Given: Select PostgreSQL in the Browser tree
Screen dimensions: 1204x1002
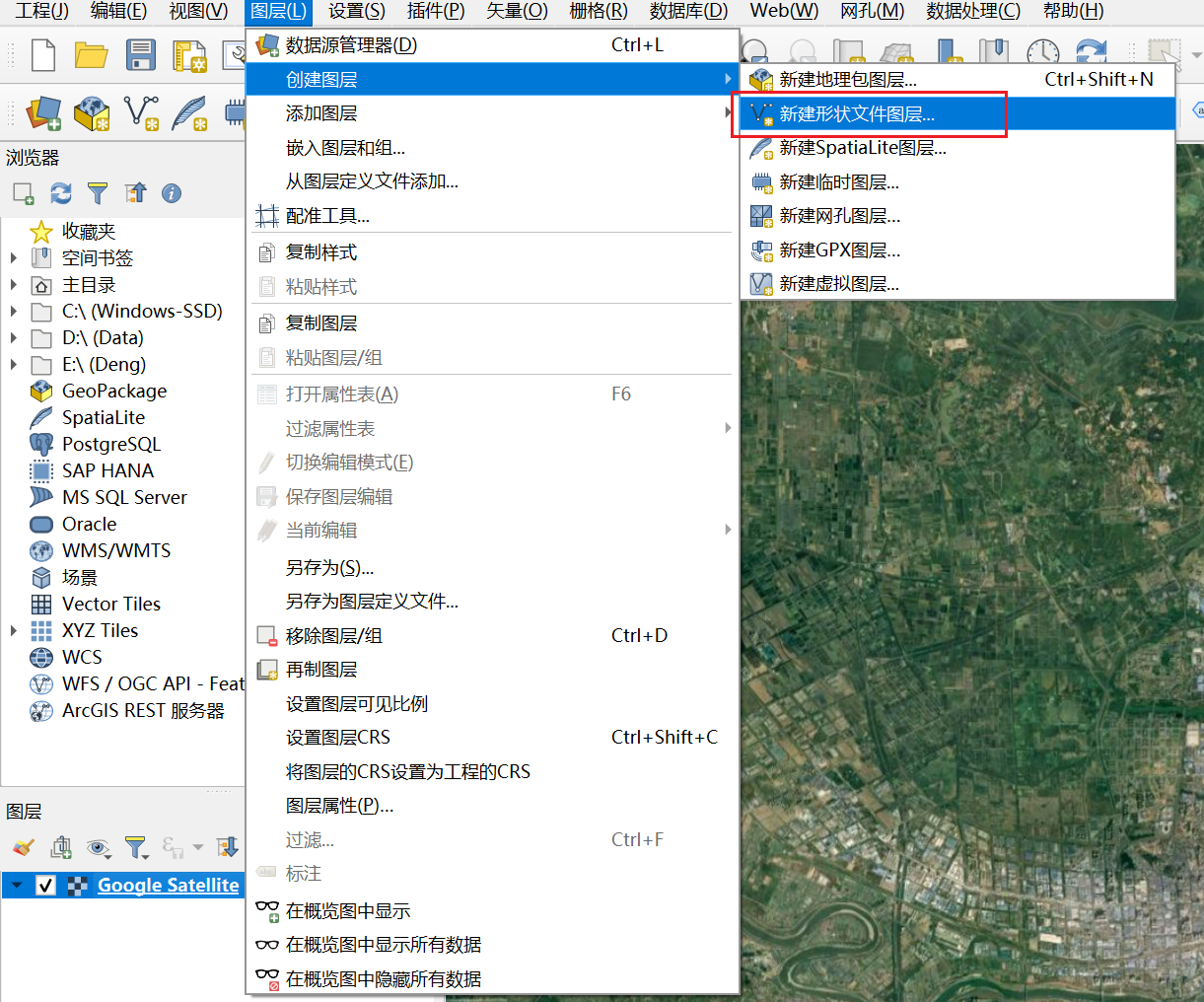Looking at the screenshot, I should [110, 445].
